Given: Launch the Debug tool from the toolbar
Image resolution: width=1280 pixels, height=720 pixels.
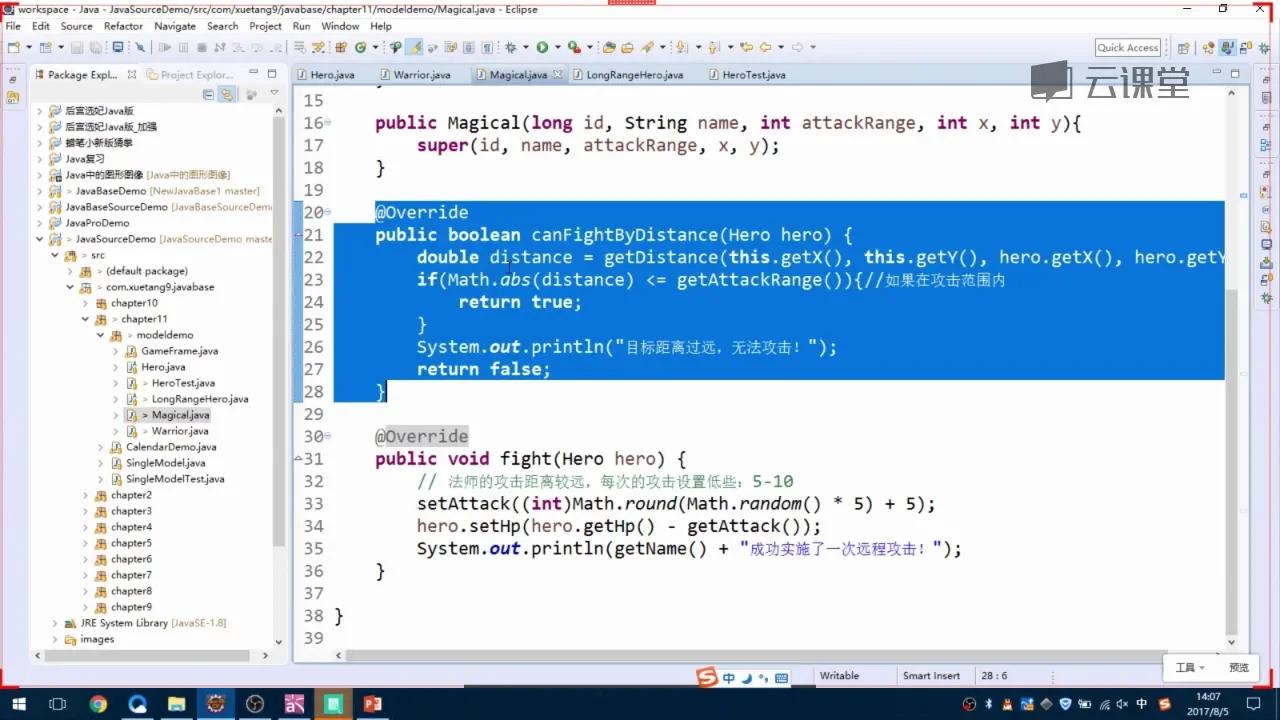Looking at the screenshot, I should click(511, 47).
